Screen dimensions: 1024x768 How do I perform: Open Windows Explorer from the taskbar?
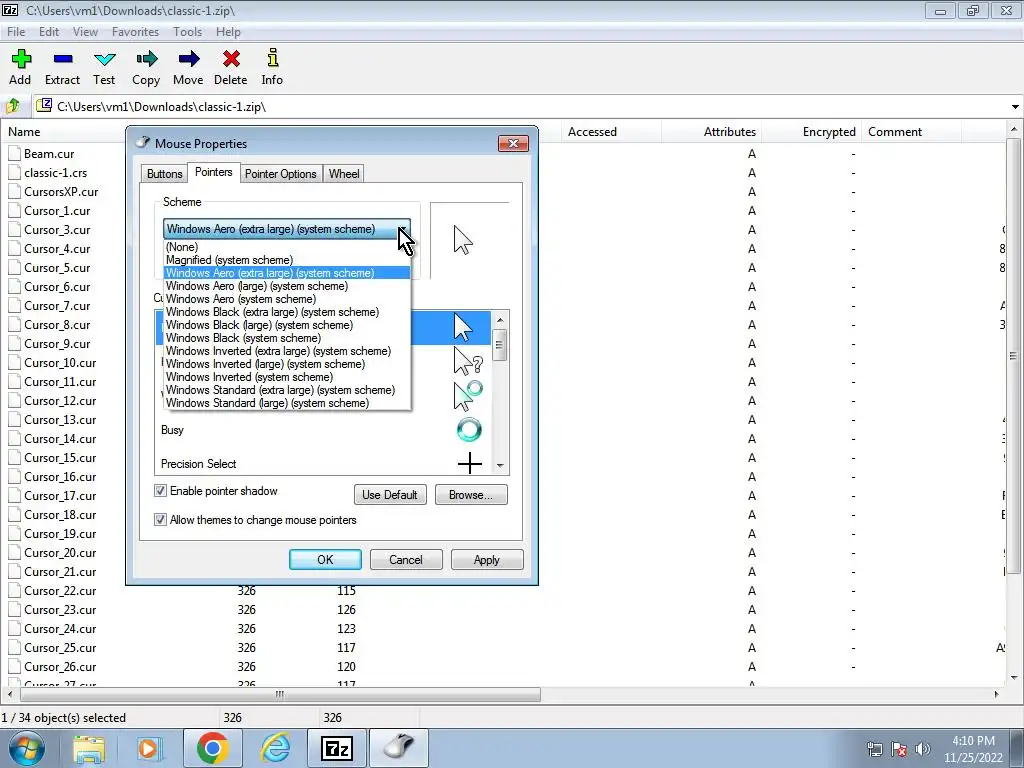pos(88,748)
